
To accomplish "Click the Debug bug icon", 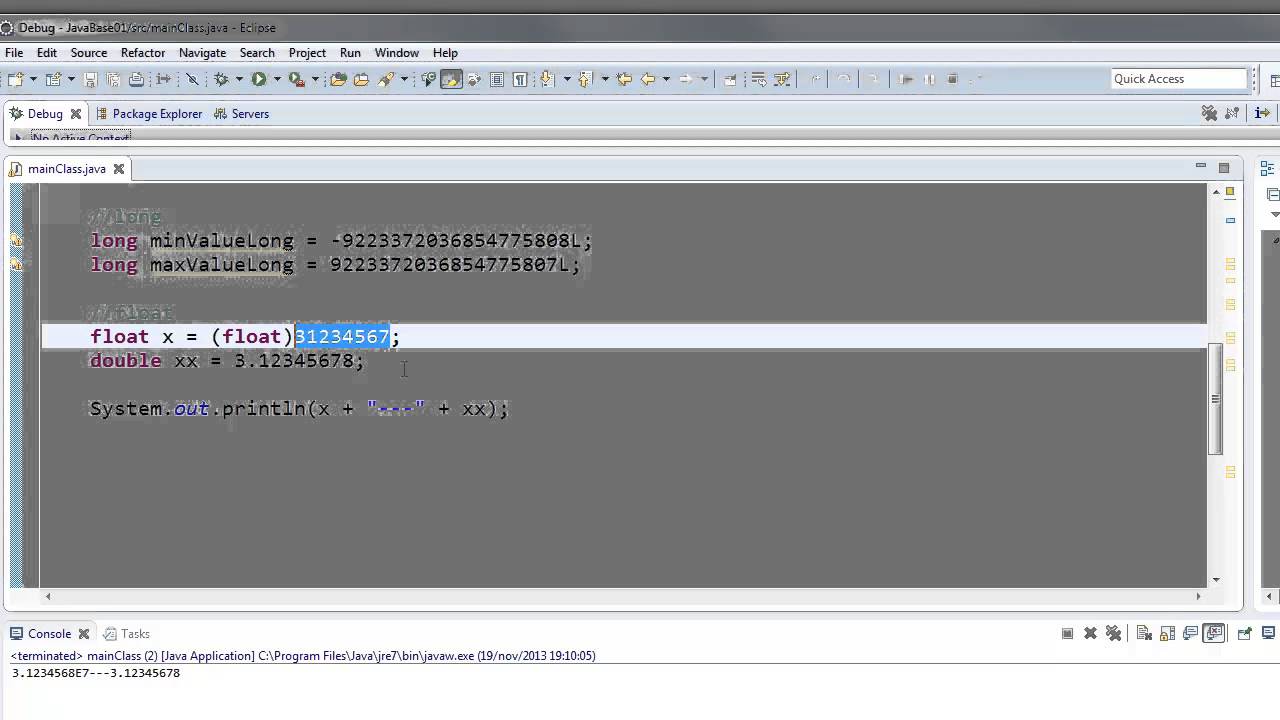I will point(221,79).
